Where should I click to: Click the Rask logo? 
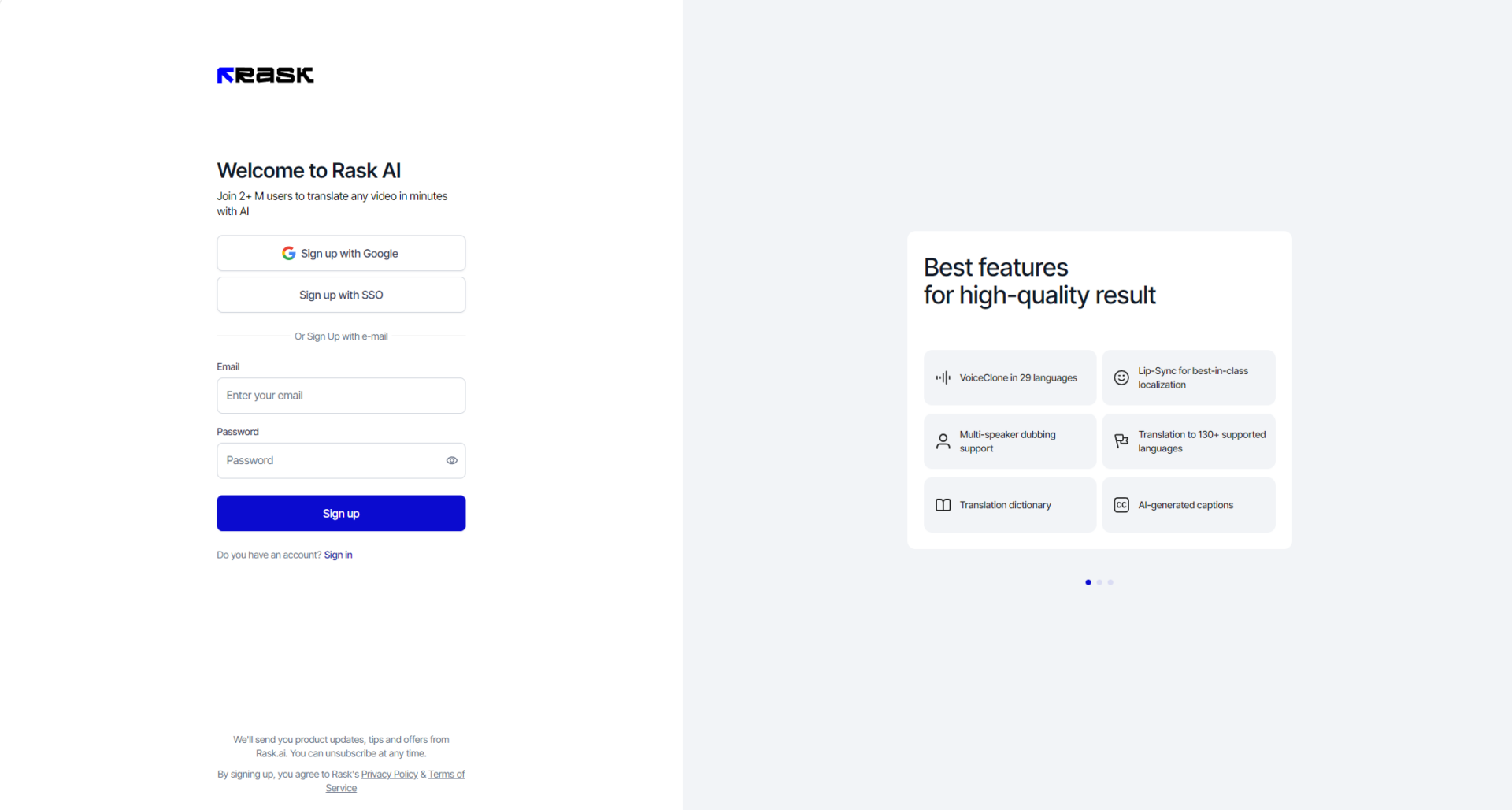[265, 75]
